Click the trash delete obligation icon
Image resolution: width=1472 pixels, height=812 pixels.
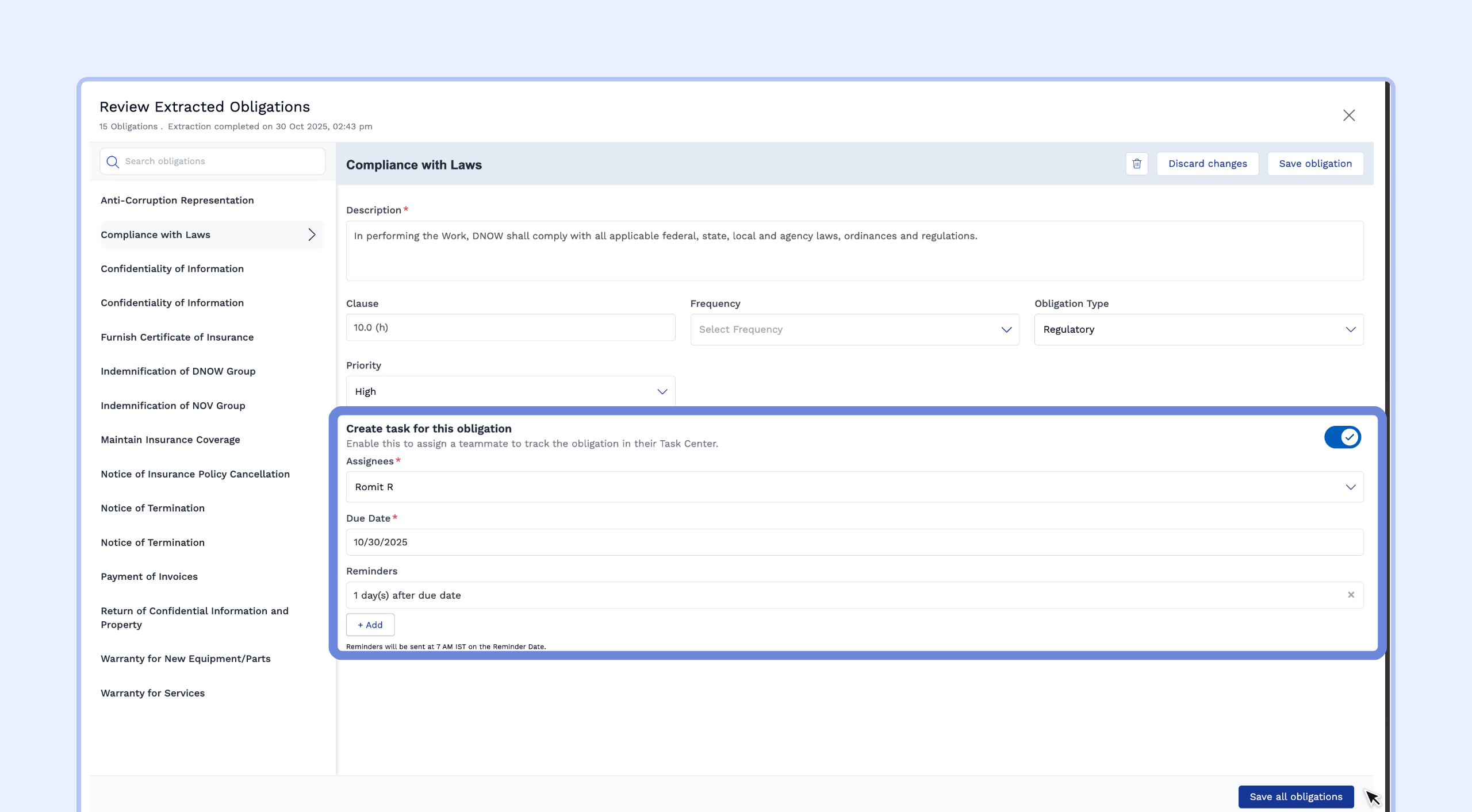pos(1136,164)
